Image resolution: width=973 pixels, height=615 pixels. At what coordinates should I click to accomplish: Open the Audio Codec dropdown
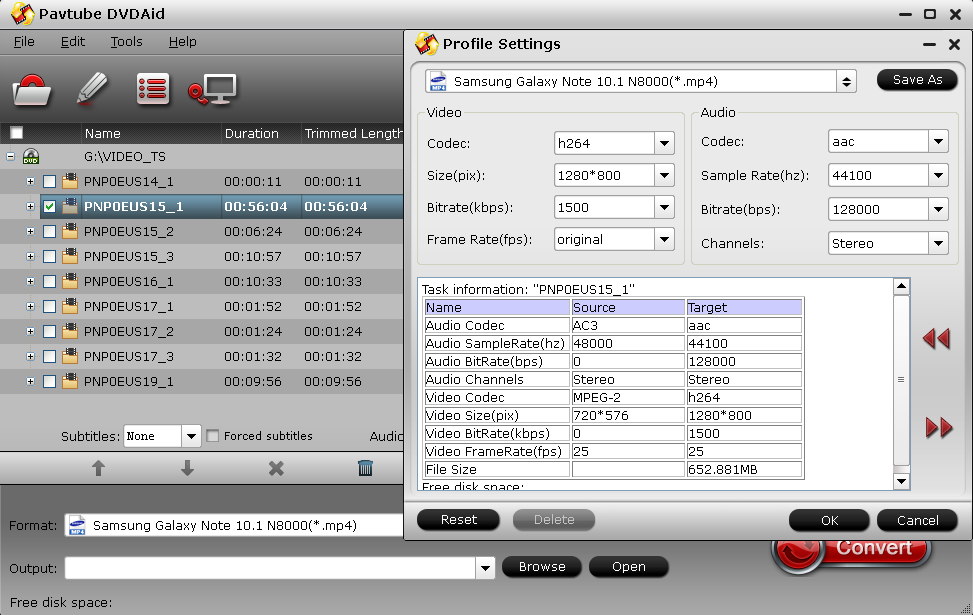pos(938,141)
